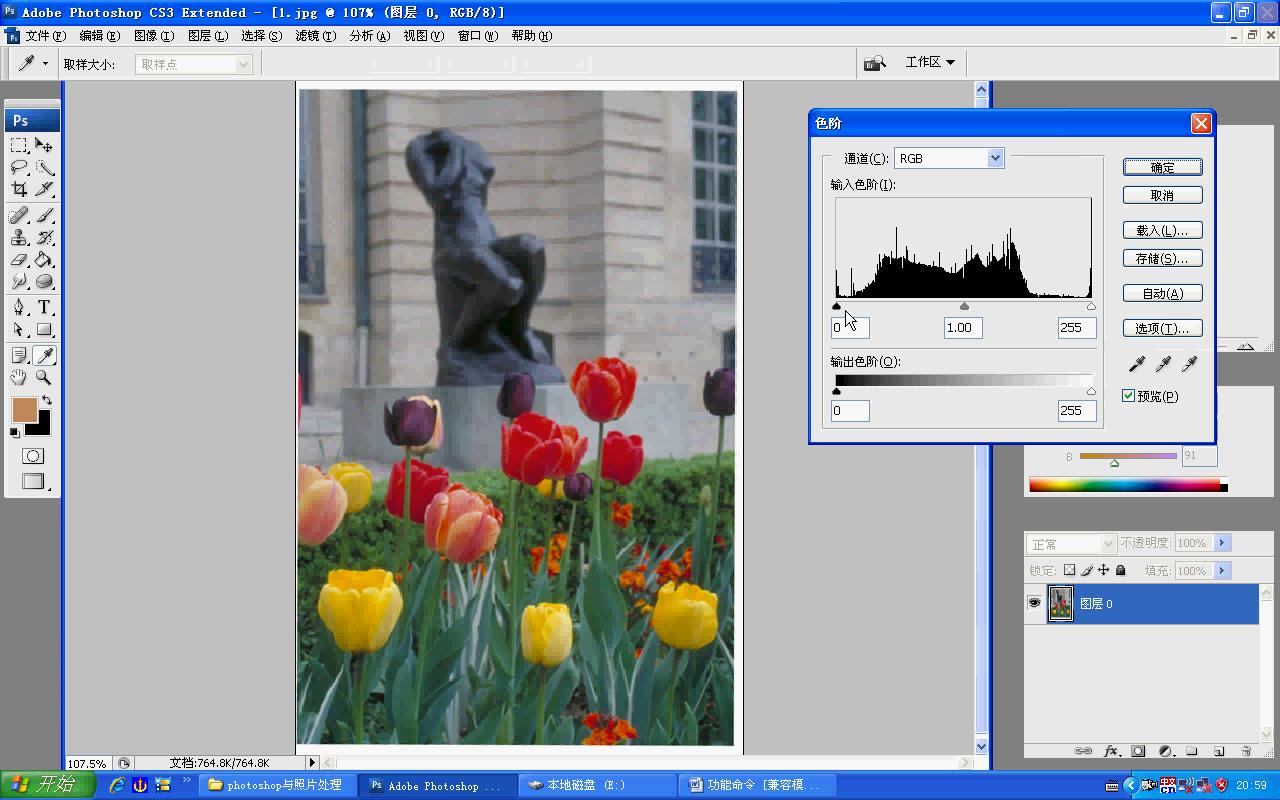Open the 工作区 workspace dropdown

point(930,62)
